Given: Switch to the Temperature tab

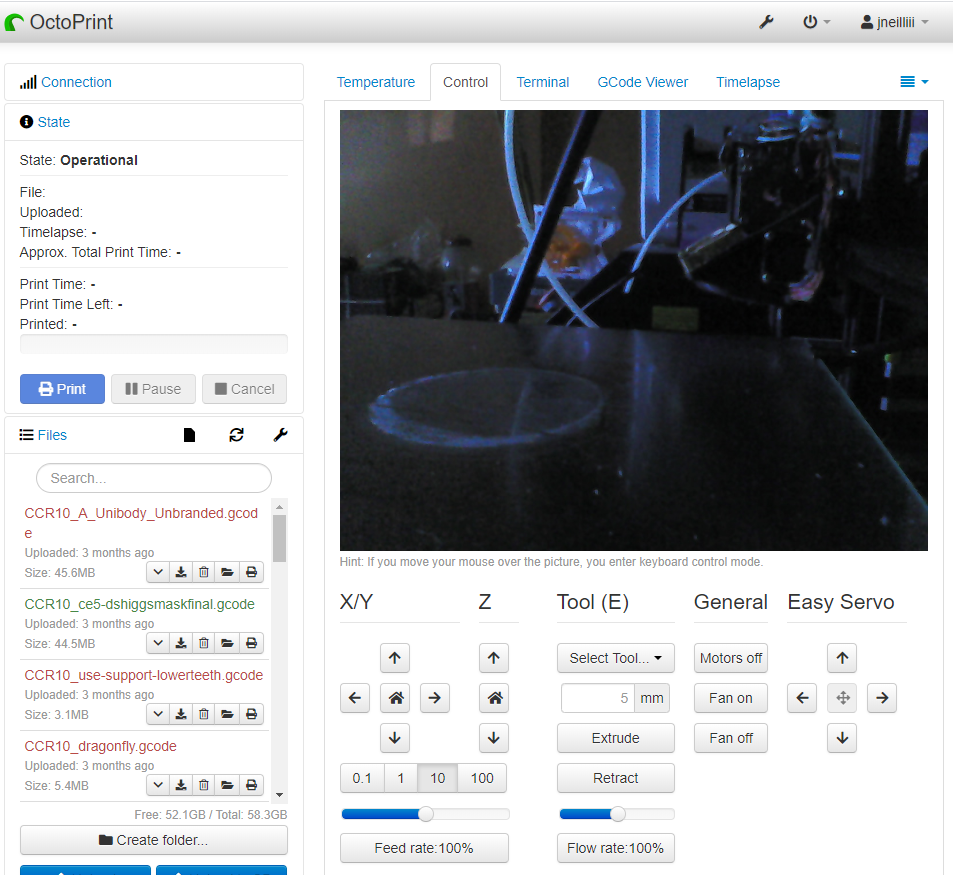Looking at the screenshot, I should (376, 82).
